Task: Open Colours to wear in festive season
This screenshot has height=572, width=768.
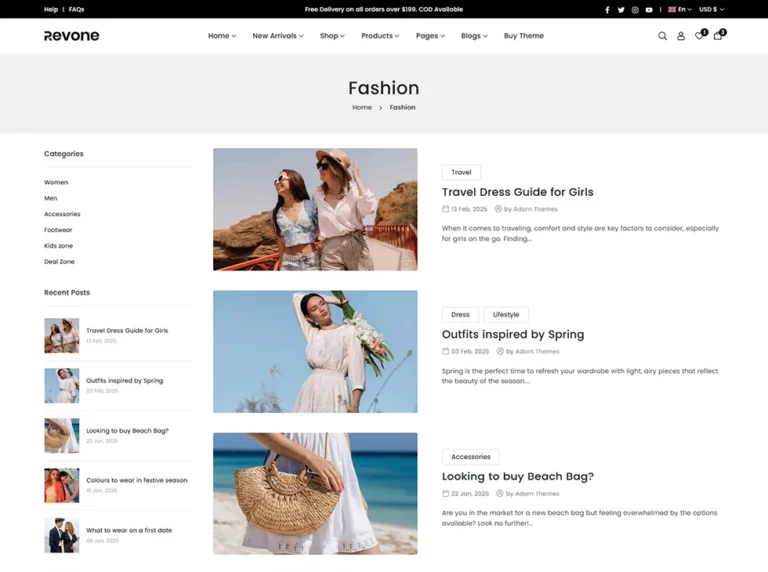Action: pyautogui.click(x=137, y=480)
